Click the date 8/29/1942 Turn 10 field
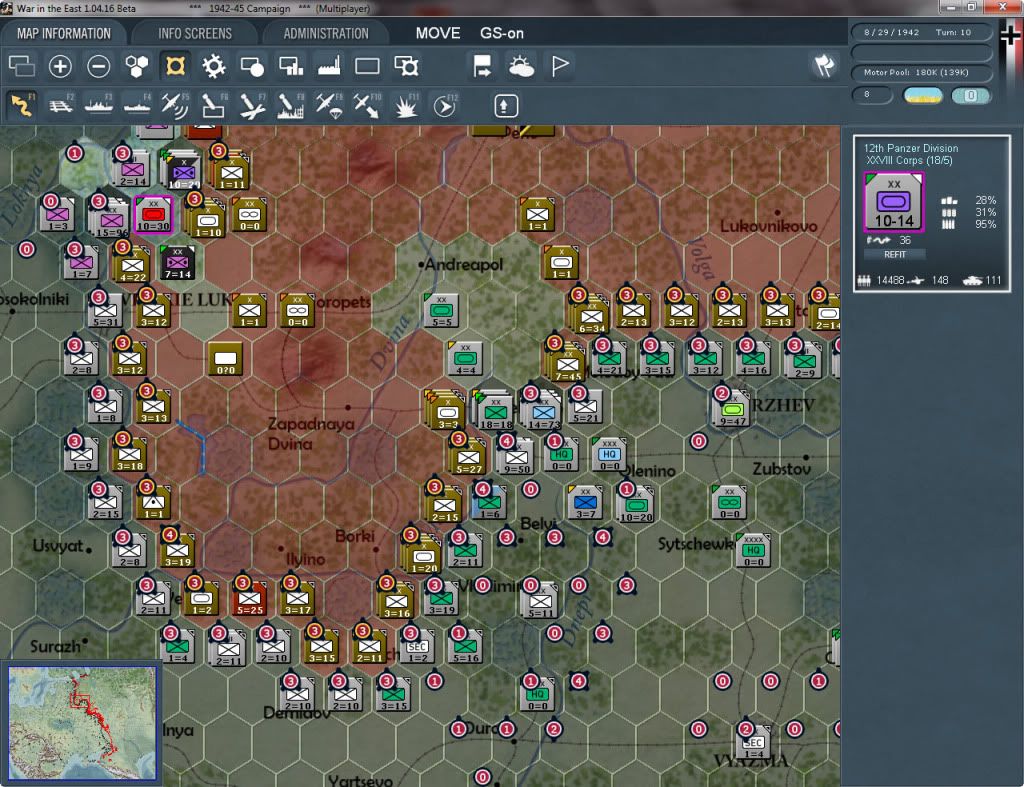The width and height of the screenshot is (1024, 787). tap(921, 33)
